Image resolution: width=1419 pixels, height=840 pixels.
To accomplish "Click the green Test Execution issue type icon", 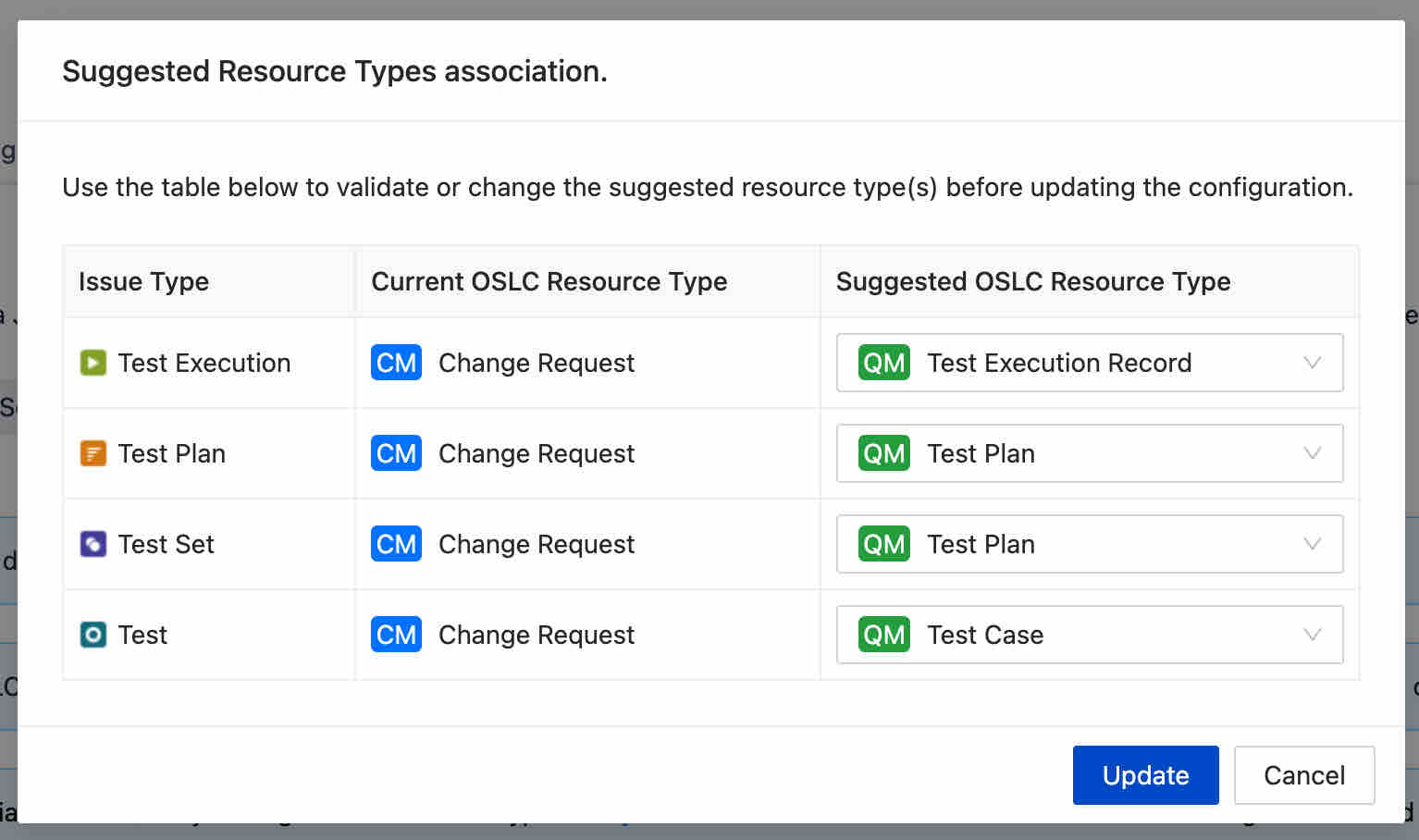I will coord(93,363).
